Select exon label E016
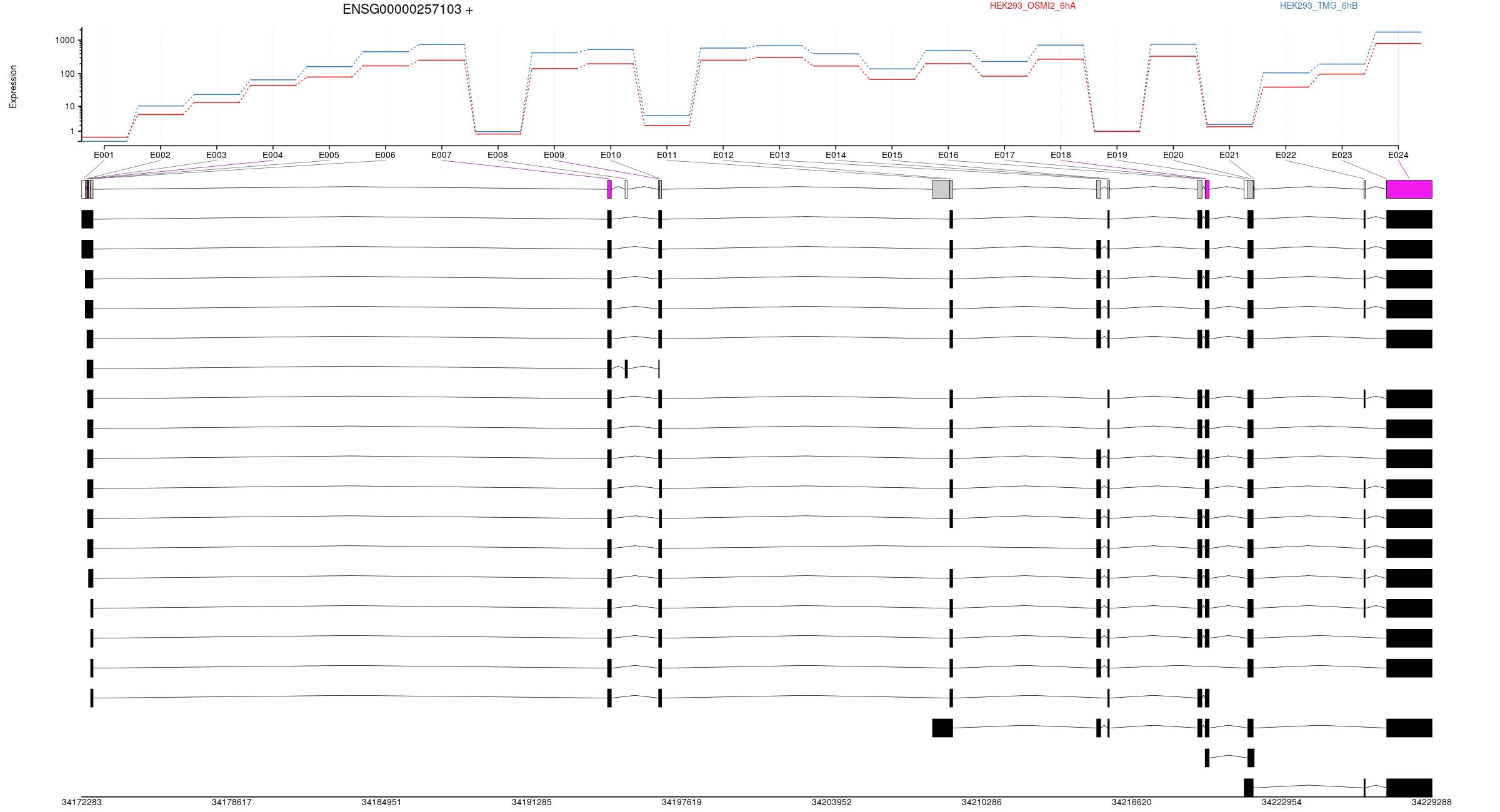1500x812 pixels. (x=948, y=155)
